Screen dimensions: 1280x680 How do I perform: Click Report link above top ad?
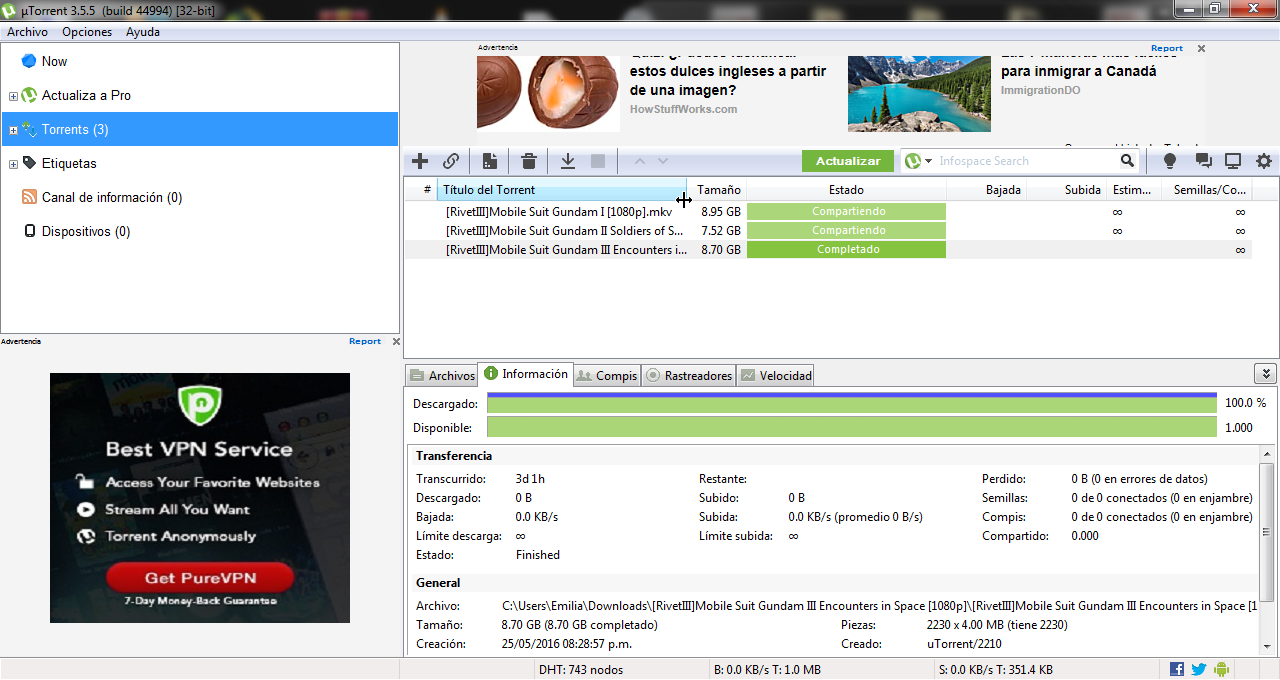pos(1166,48)
